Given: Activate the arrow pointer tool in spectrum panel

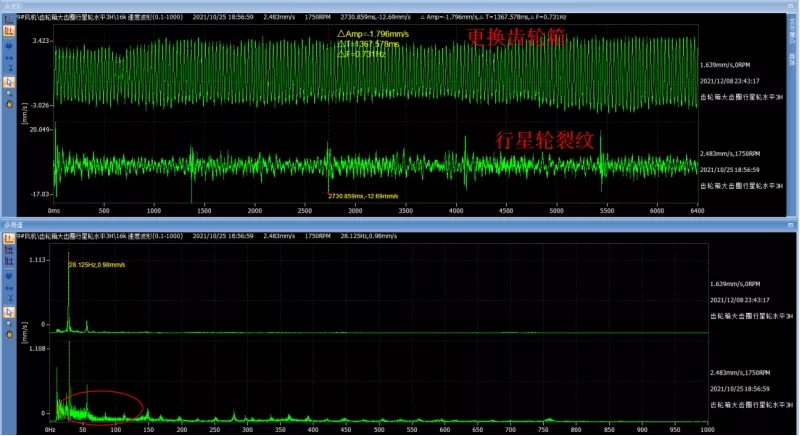Looking at the screenshot, I should click(9, 311).
